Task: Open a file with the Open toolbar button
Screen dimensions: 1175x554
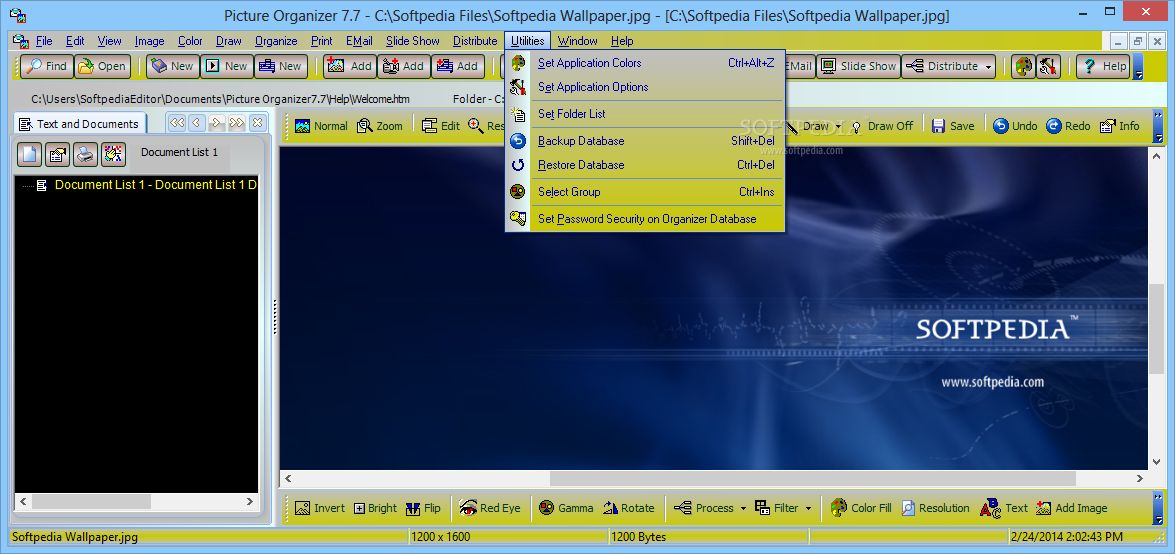Action: [102, 66]
